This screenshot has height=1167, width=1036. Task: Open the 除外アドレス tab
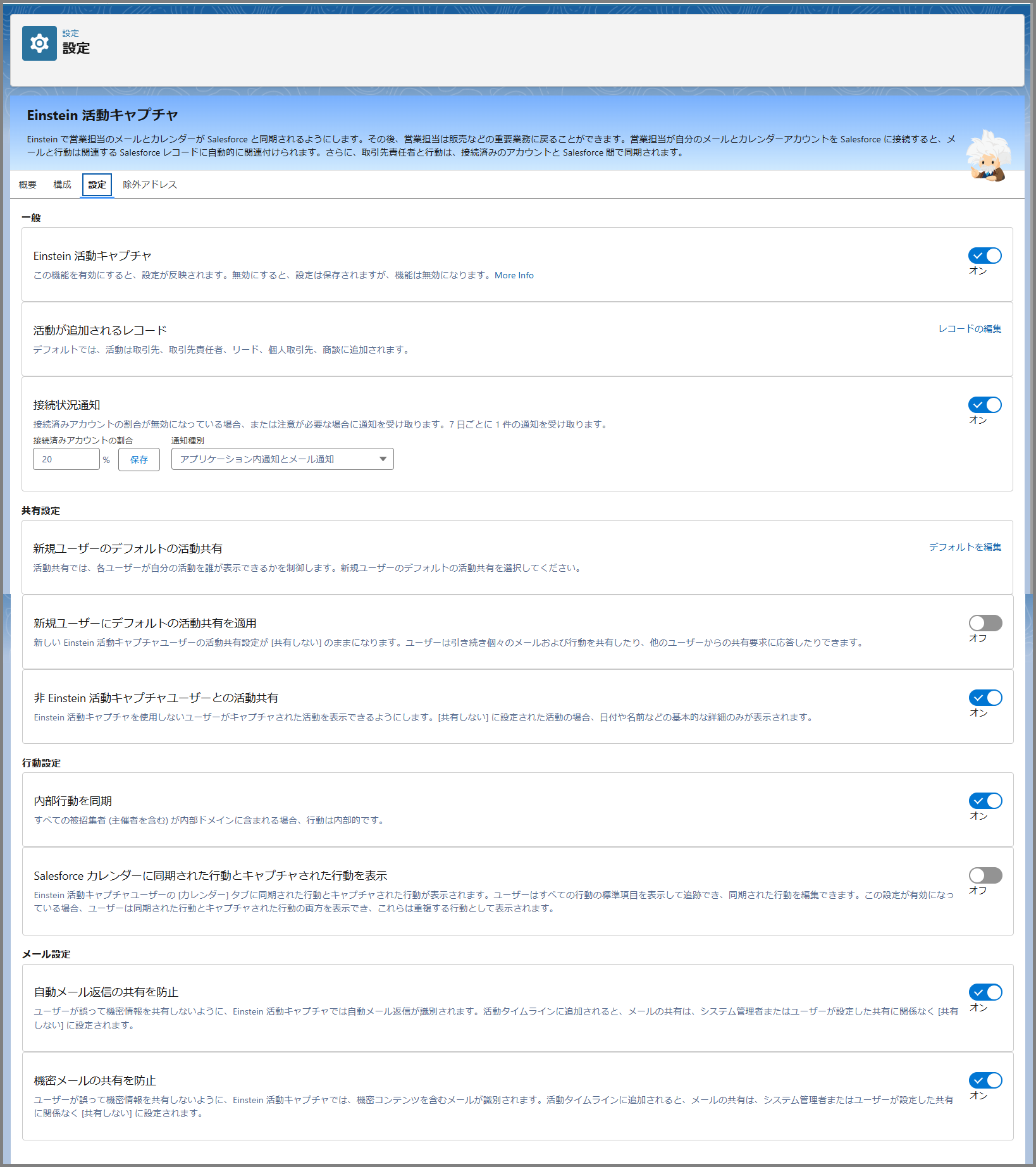(x=150, y=185)
